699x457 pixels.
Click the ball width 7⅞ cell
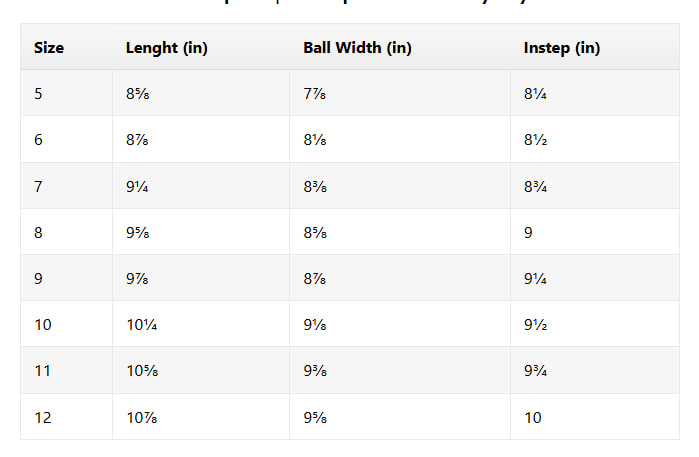tap(315, 94)
